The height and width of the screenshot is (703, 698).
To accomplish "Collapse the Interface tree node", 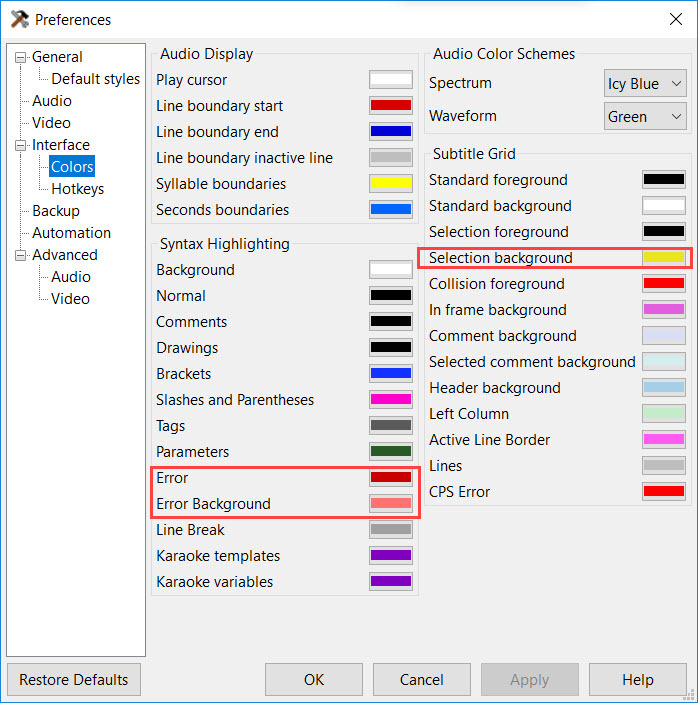I will [20, 145].
